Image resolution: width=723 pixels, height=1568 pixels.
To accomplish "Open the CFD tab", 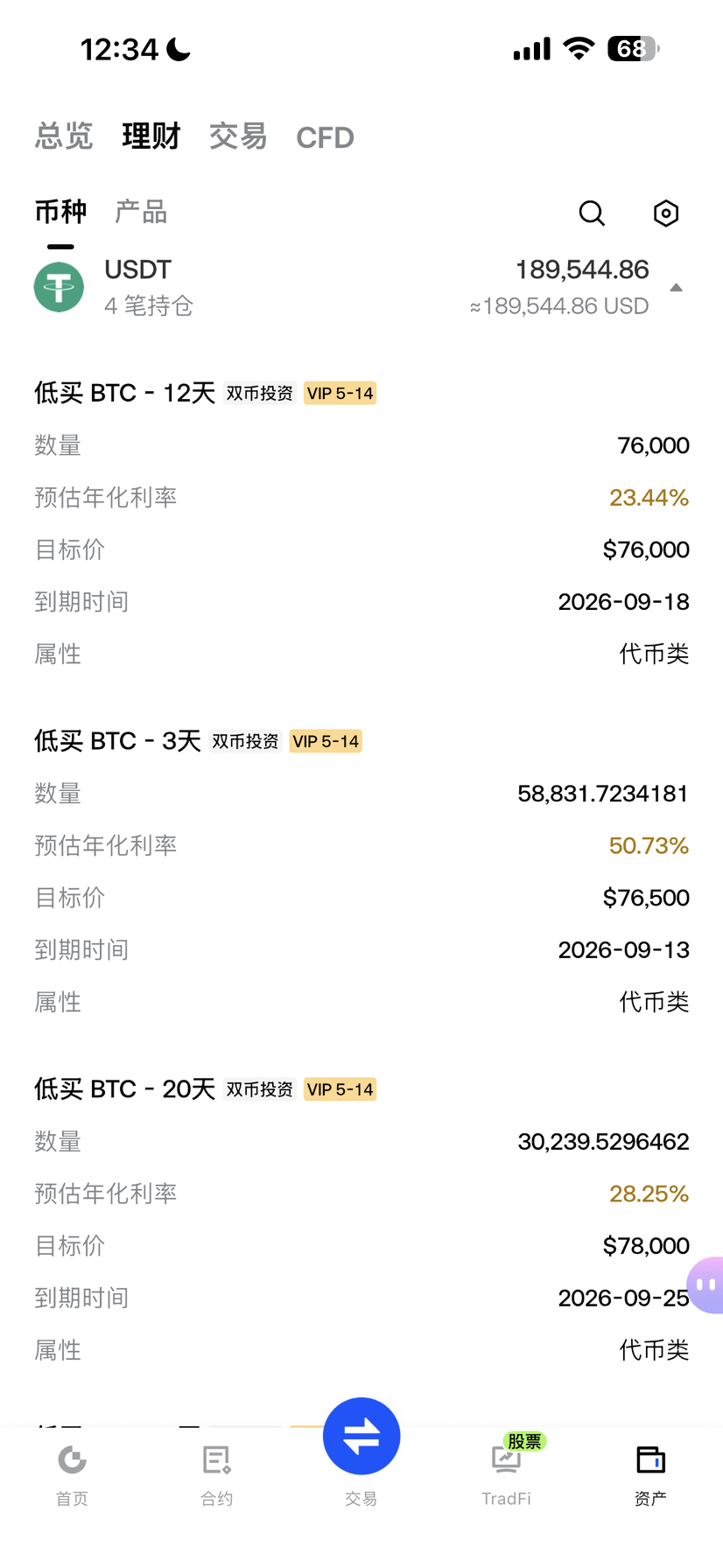I will tap(325, 137).
